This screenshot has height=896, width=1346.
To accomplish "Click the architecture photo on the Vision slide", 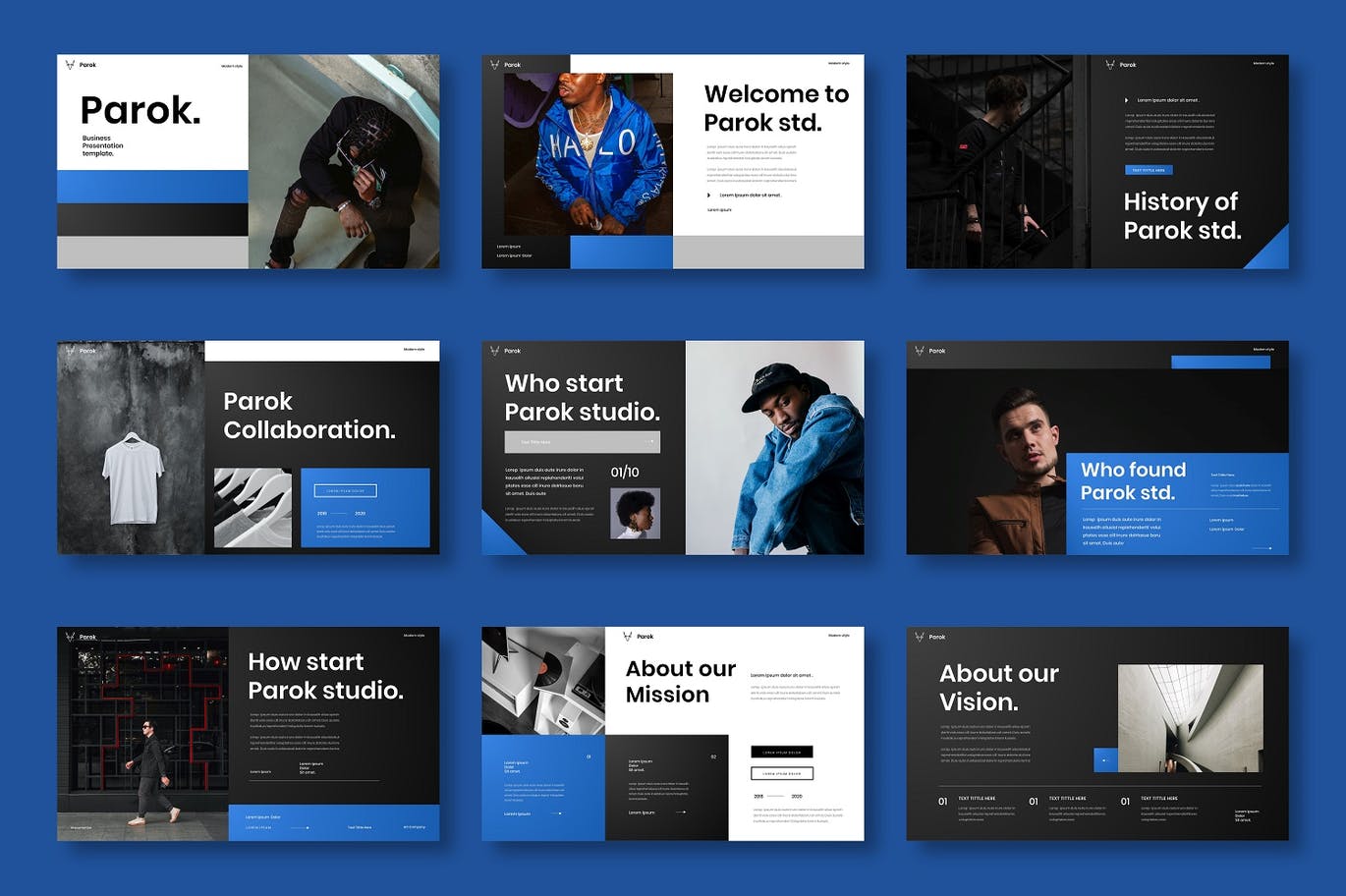I will pos(1190,717).
